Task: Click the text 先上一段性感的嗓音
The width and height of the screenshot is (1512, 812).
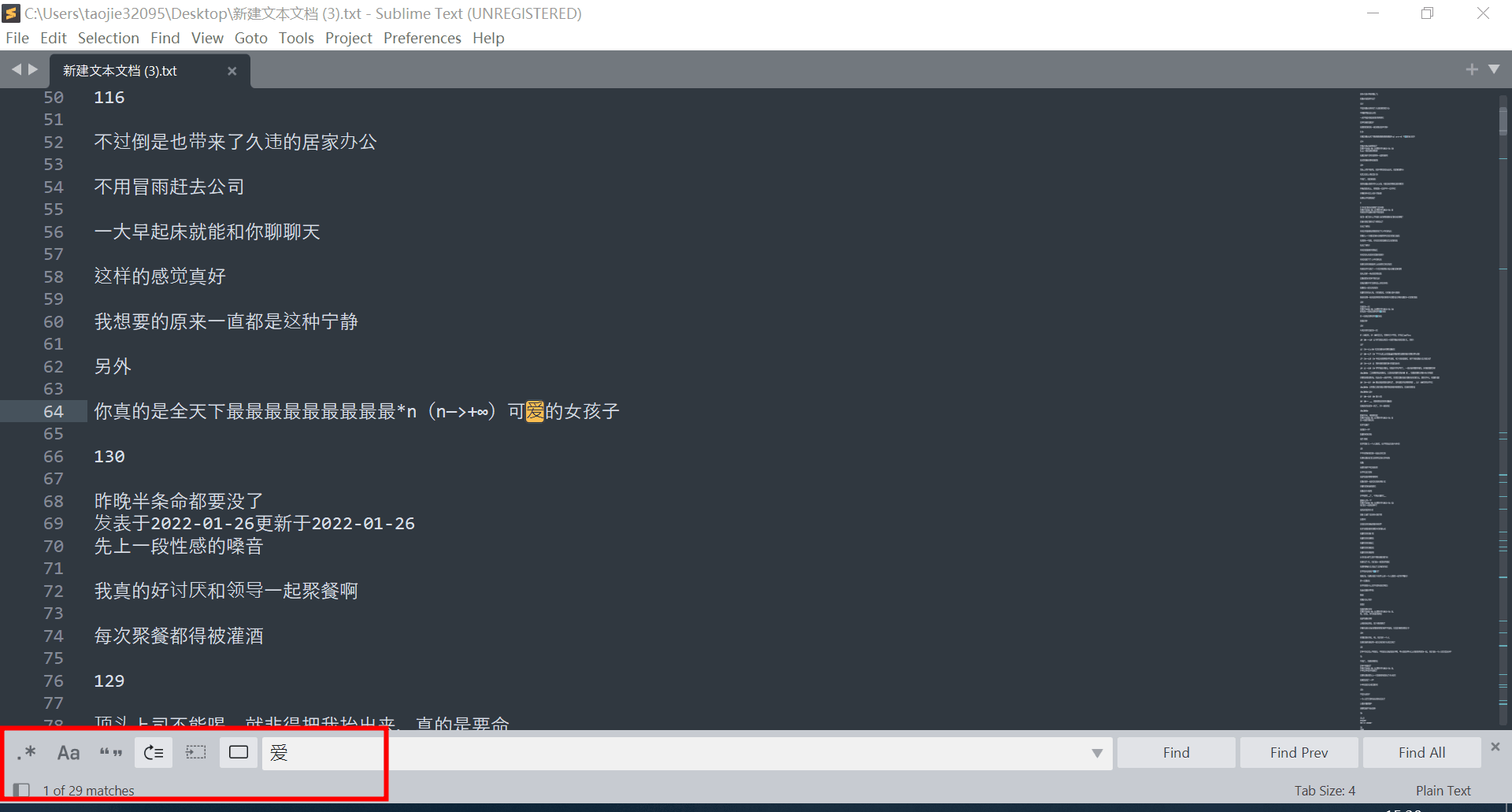Action: (179, 546)
